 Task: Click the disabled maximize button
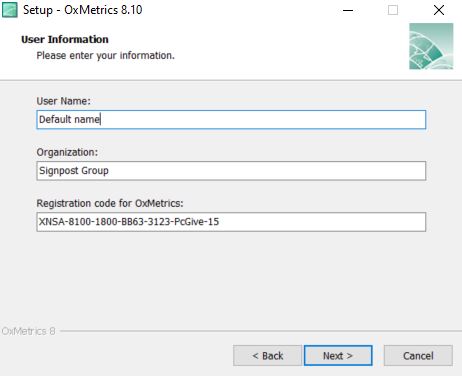coord(393,10)
